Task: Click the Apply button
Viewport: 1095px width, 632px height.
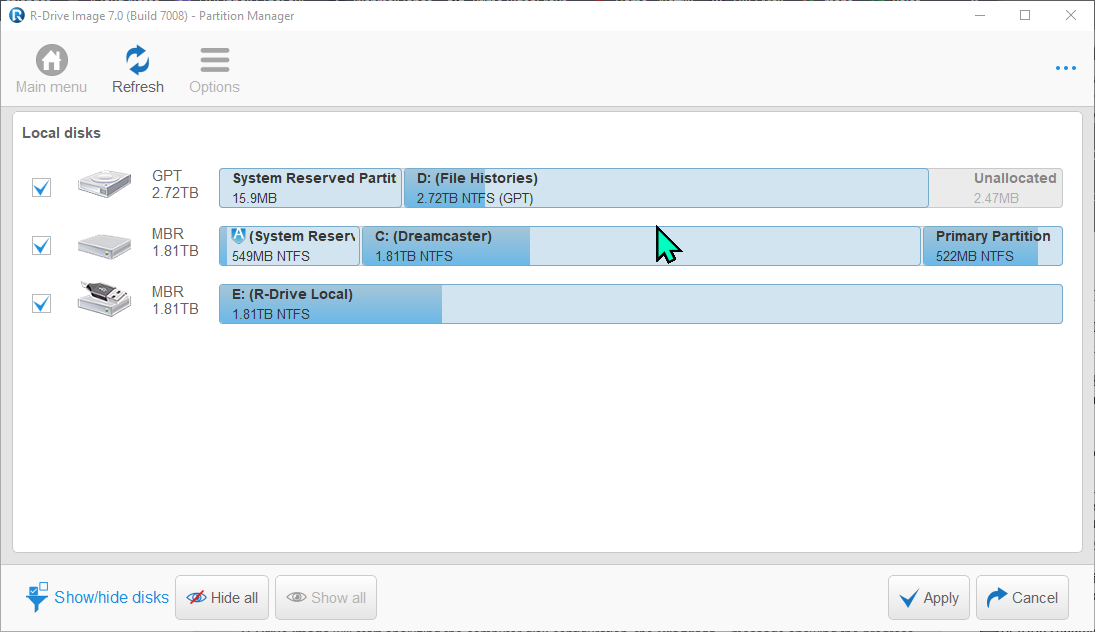Action: [x=929, y=598]
